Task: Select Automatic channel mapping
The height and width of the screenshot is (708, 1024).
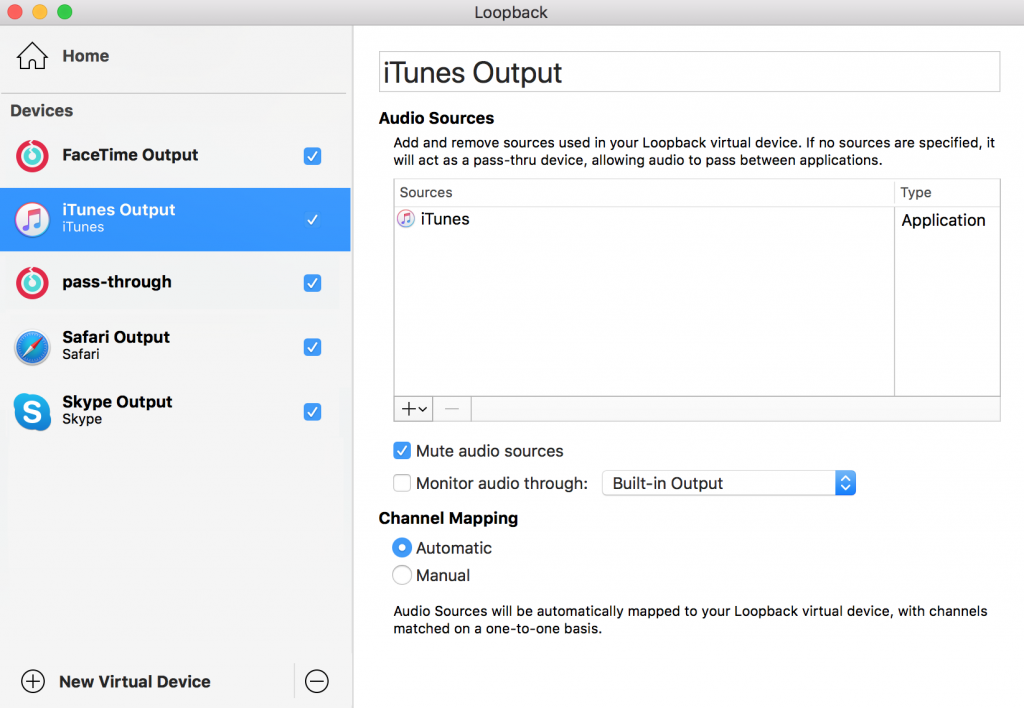Action: pos(402,547)
